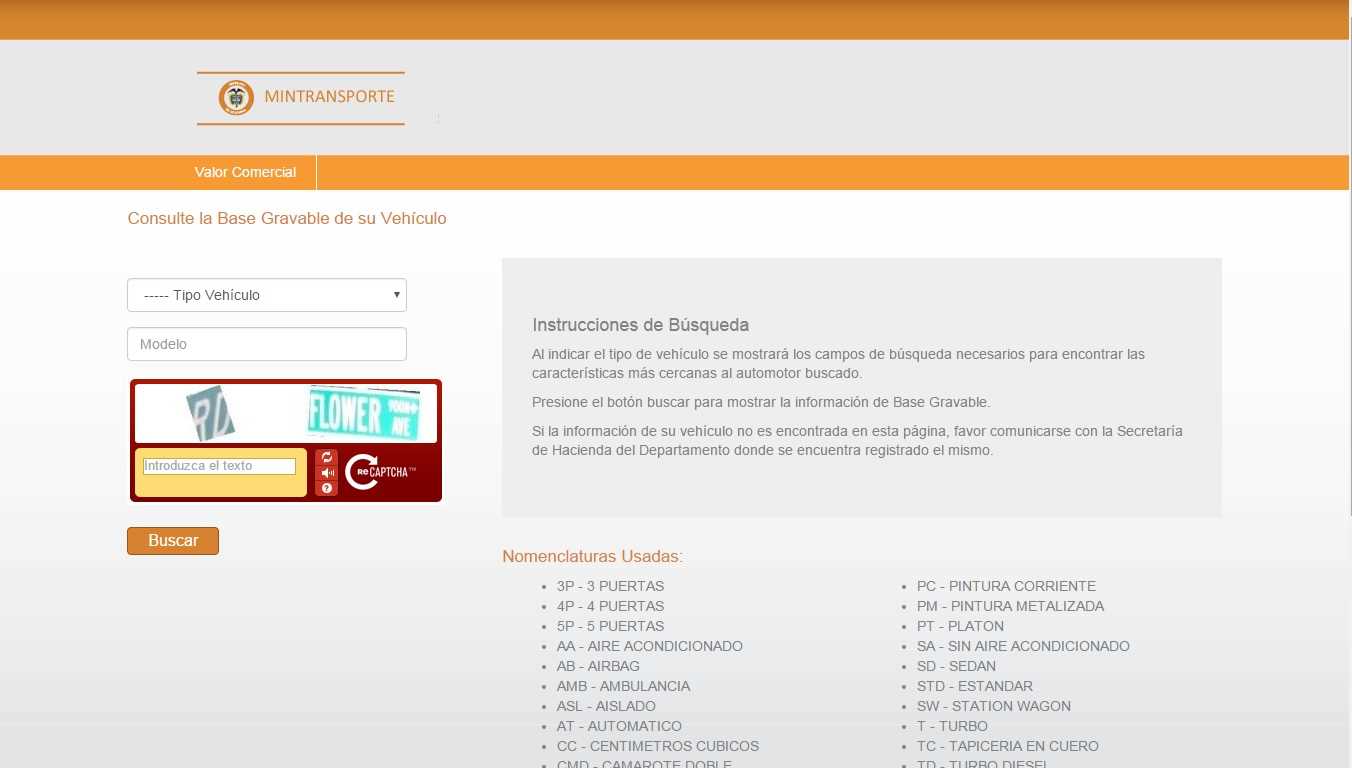The height and width of the screenshot is (768, 1352).
Task: Click the 'Nomenclaturas Usadas' heading
Action: pos(592,556)
